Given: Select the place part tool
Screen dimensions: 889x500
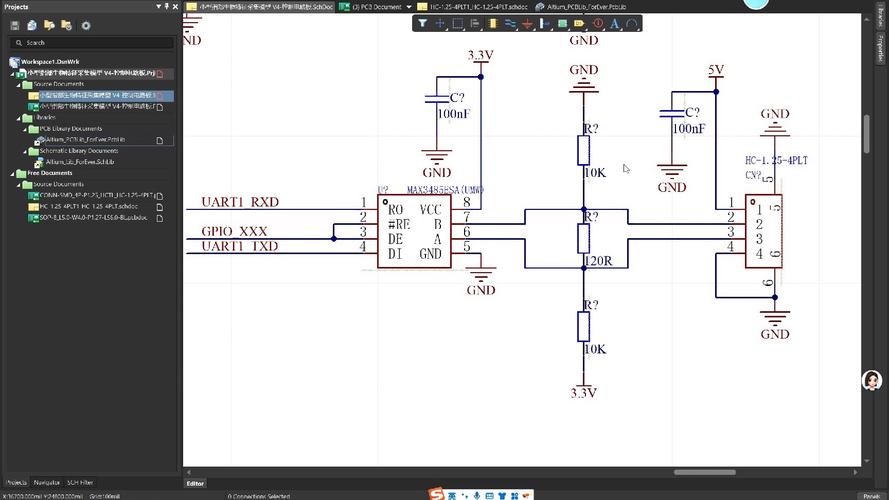Looking at the screenshot, I should coord(491,23).
